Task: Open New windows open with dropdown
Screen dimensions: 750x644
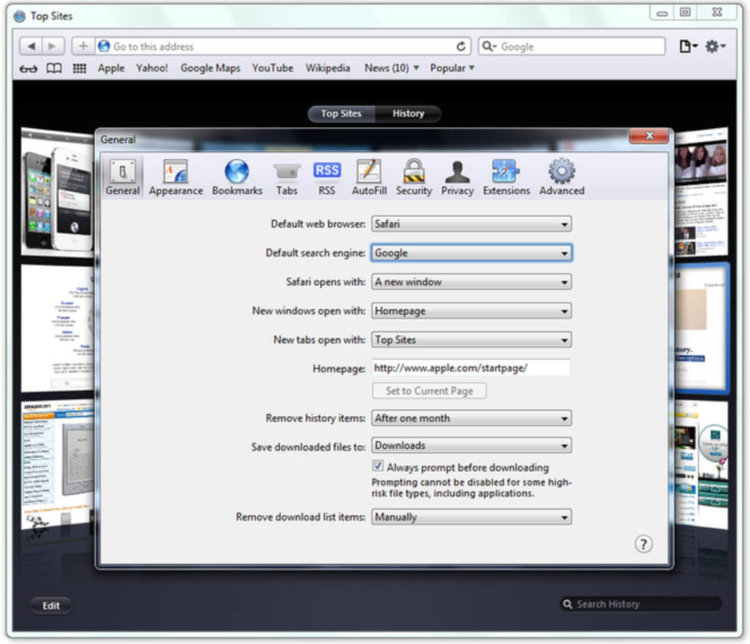Action: point(471,311)
